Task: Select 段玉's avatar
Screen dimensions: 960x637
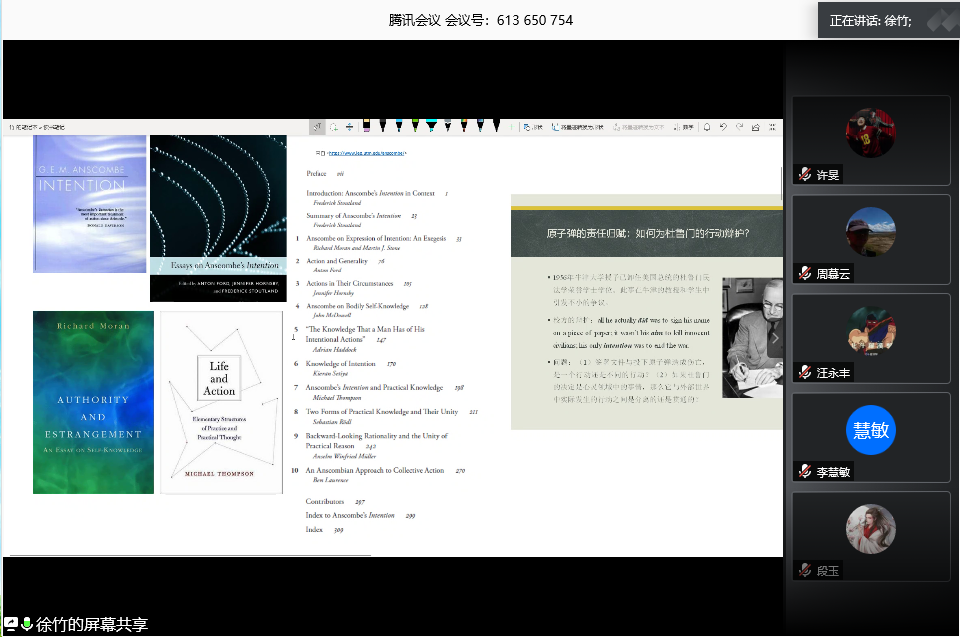Action: tap(871, 529)
